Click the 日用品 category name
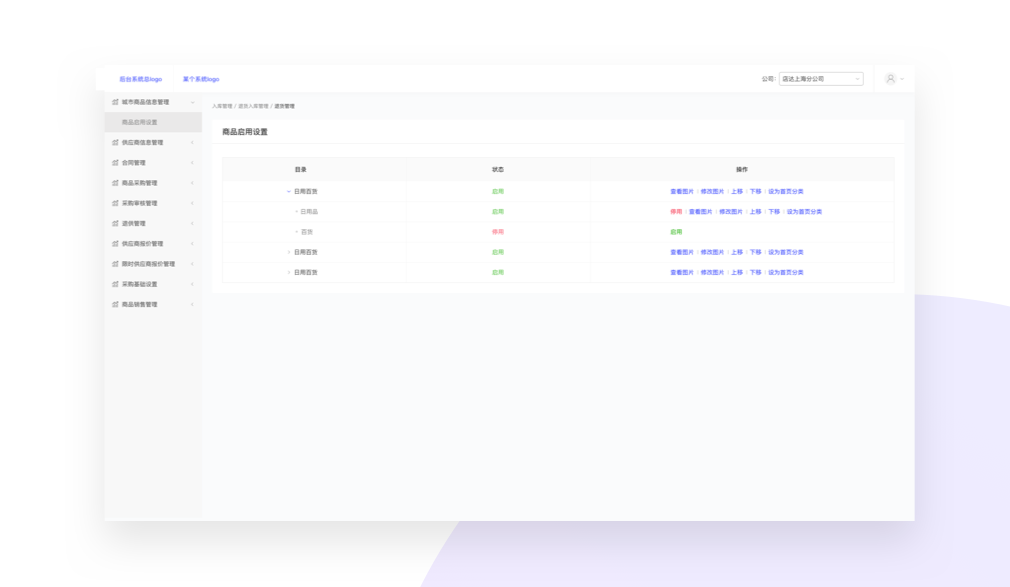 coord(309,211)
